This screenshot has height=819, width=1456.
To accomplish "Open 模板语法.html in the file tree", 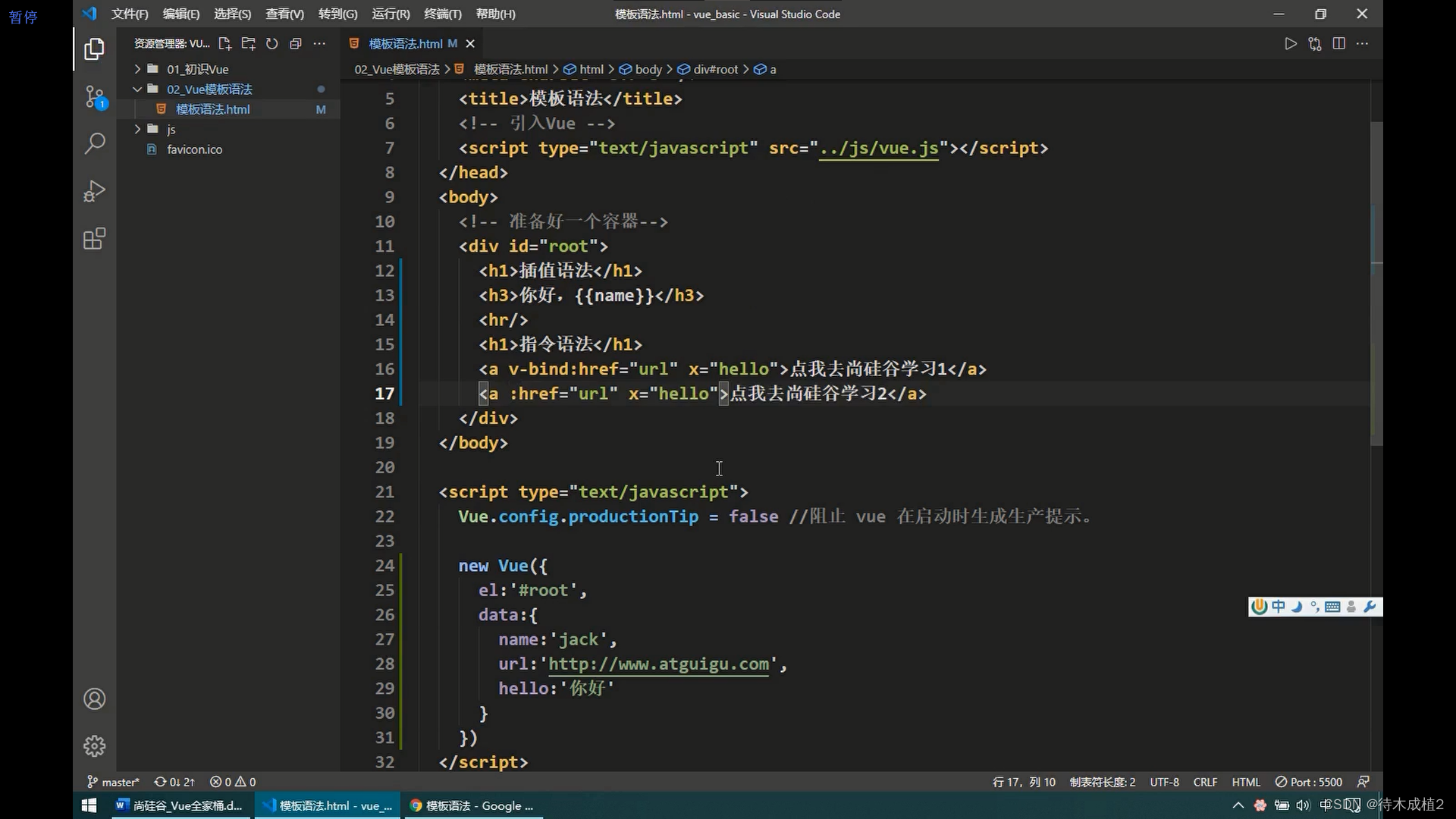I will click(227, 109).
